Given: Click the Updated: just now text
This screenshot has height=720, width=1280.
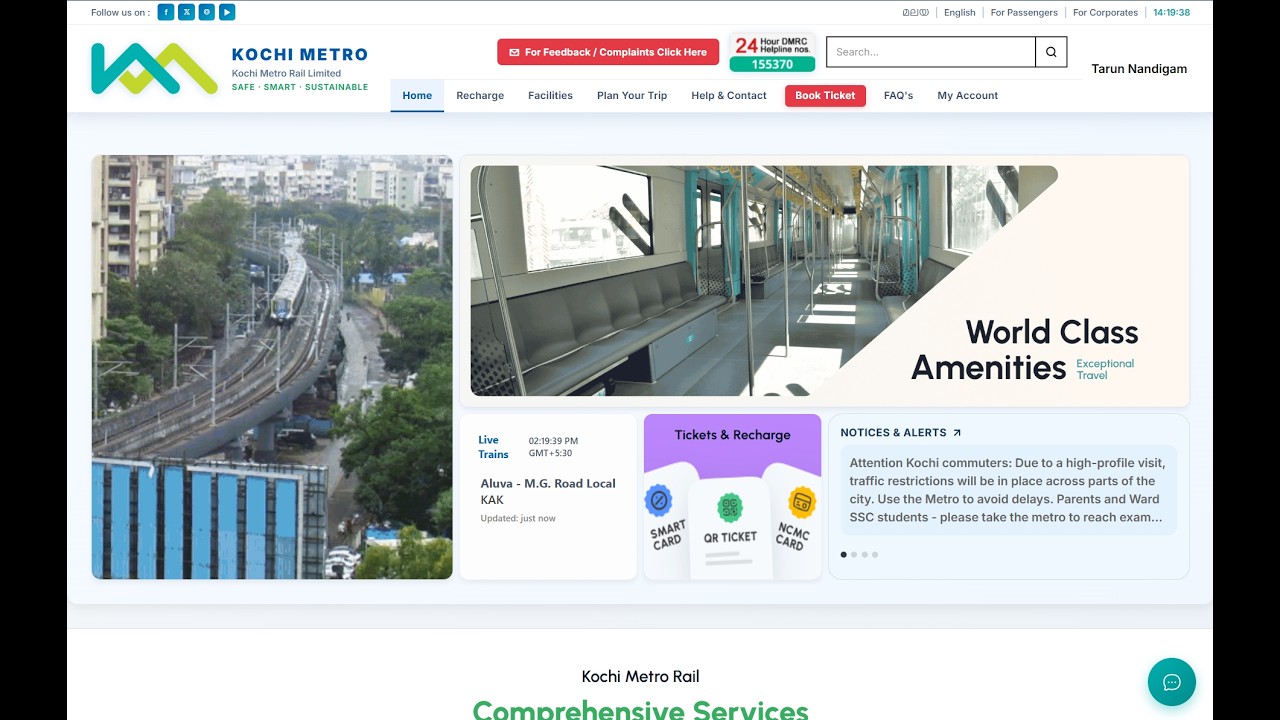Looking at the screenshot, I should [518, 518].
